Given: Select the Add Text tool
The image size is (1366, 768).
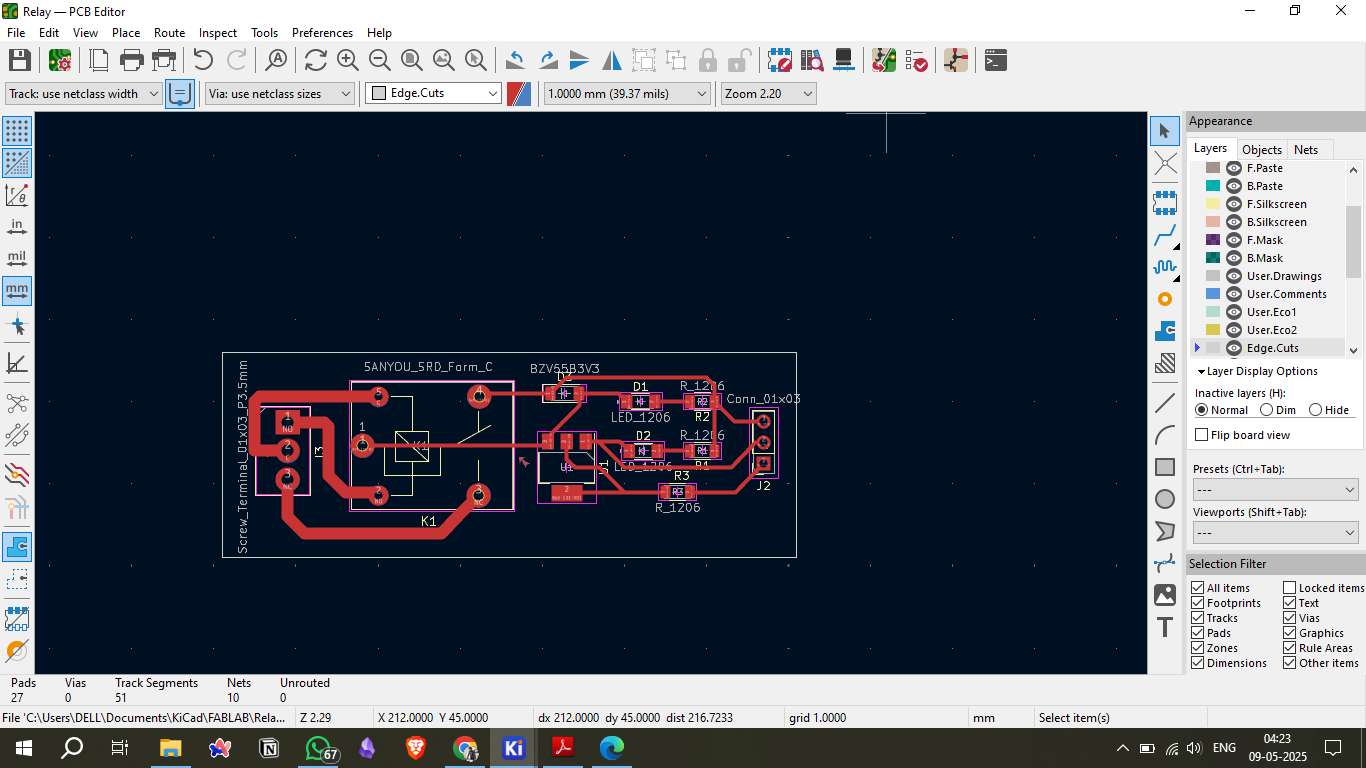Looking at the screenshot, I should coord(1165,628).
